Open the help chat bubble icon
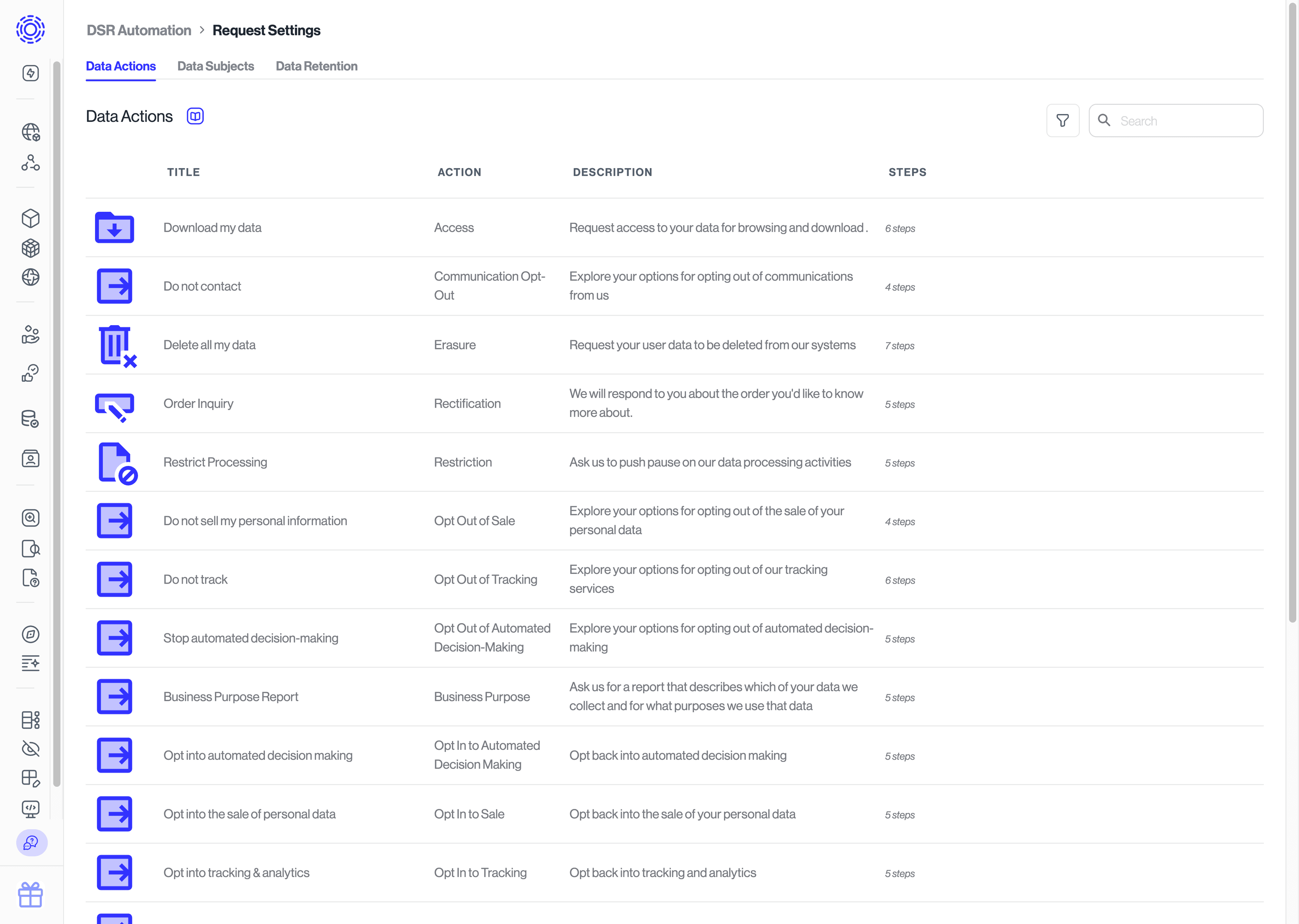 point(31,844)
